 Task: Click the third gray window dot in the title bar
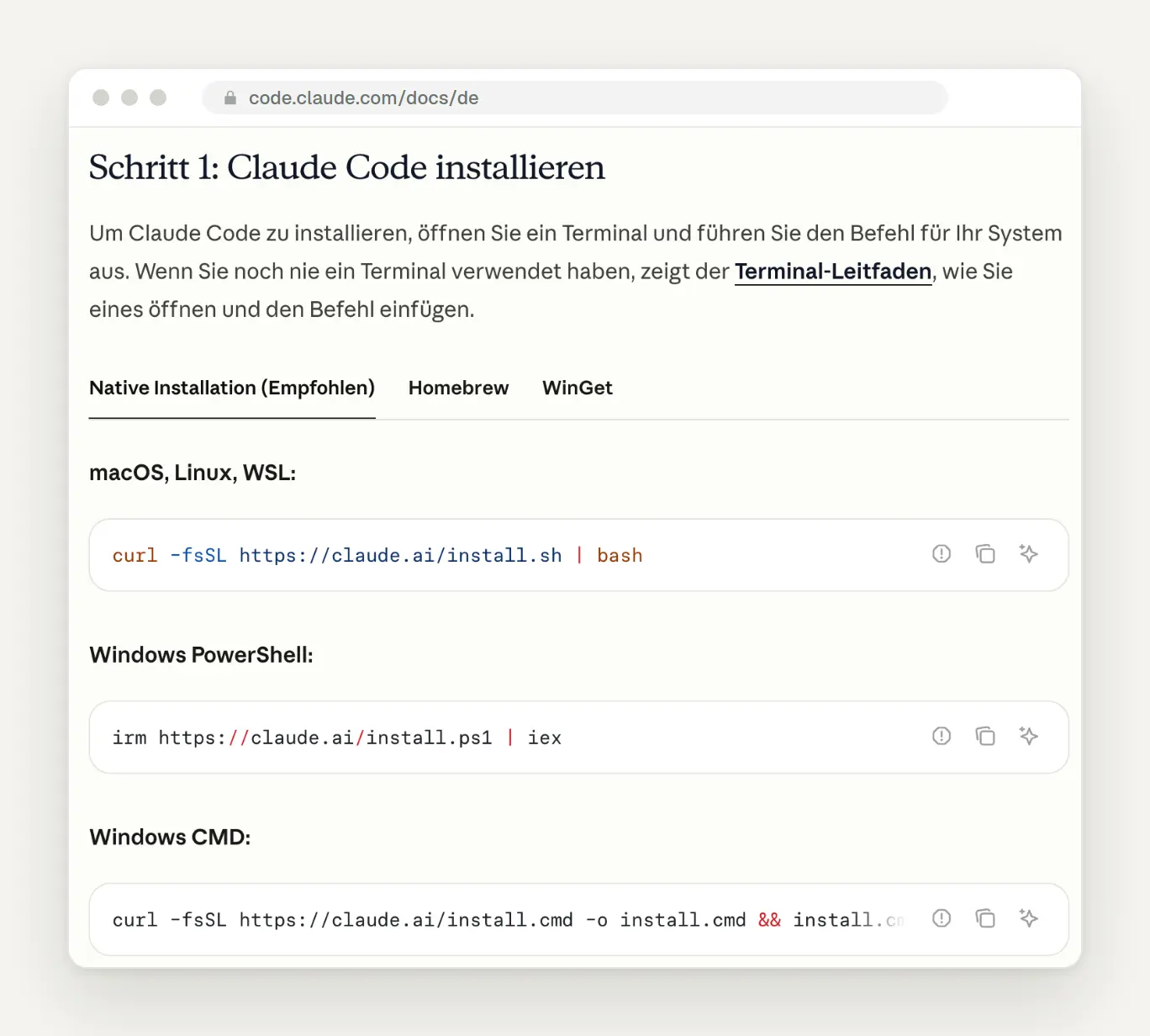click(158, 98)
